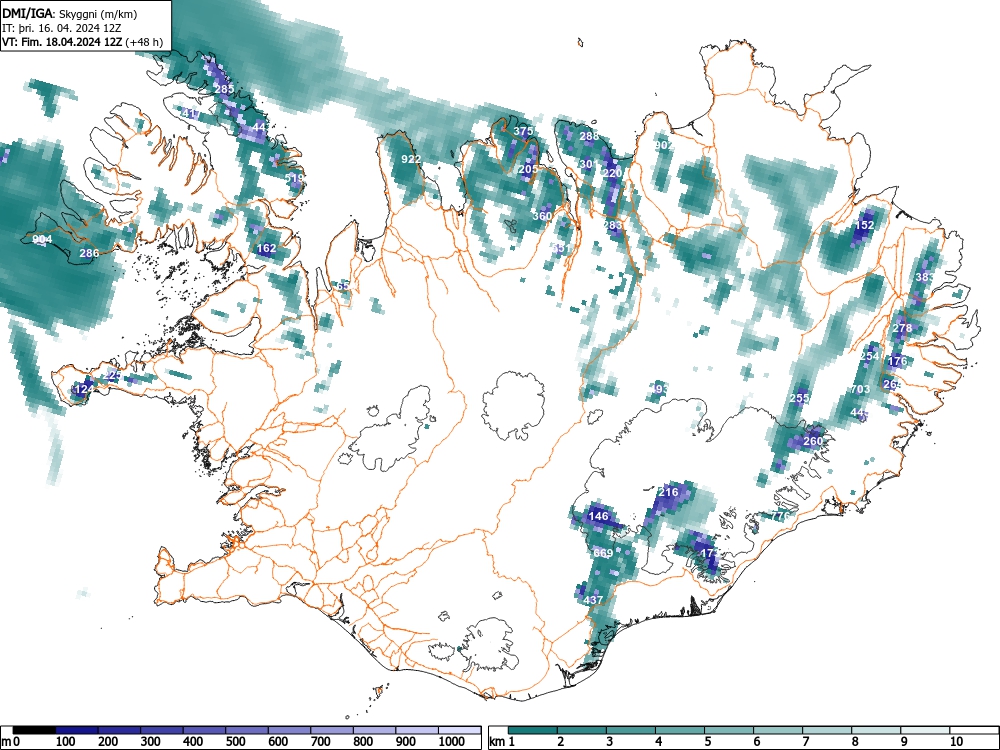Image resolution: width=1000 pixels, height=750 pixels.
Task: Click the DMI/IGA Skyggni (m/km) title text
Action: coord(70,14)
